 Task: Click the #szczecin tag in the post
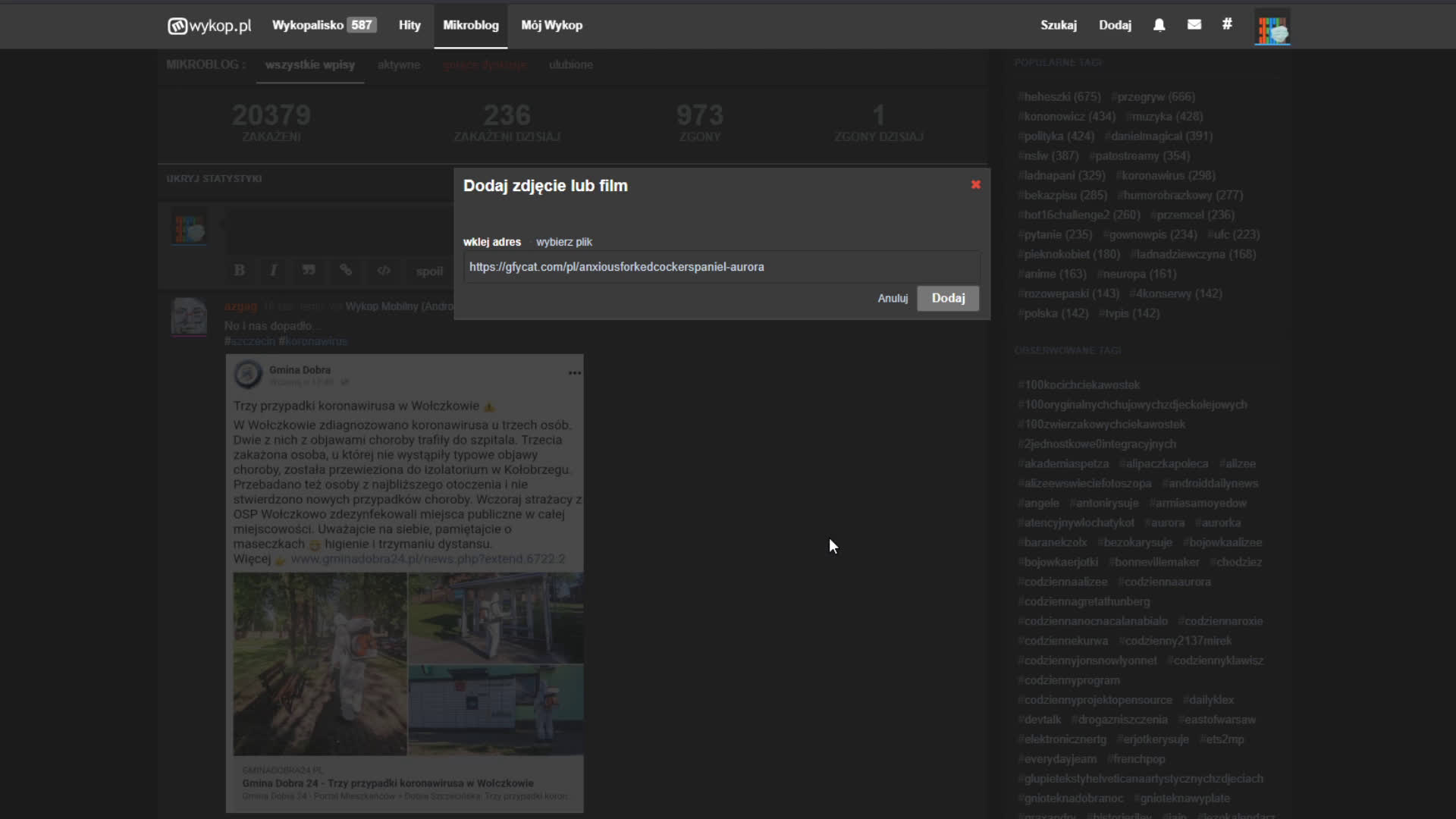click(249, 341)
